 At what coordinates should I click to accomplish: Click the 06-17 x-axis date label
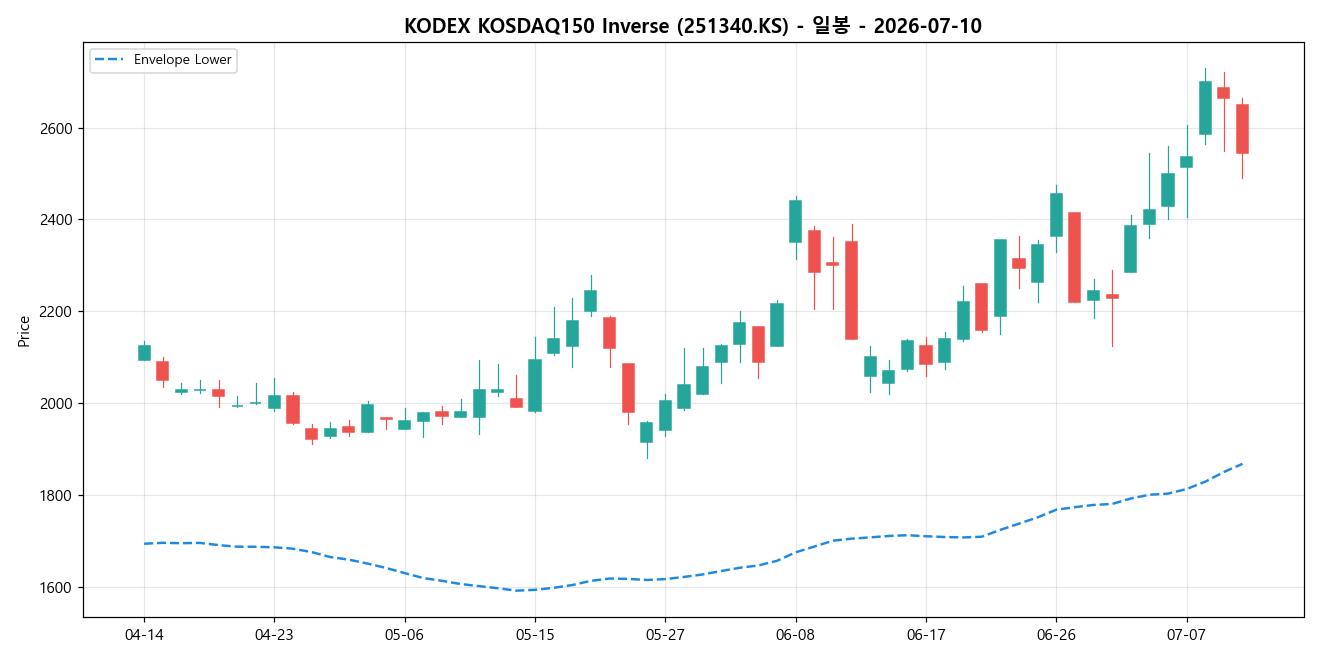tap(926, 635)
